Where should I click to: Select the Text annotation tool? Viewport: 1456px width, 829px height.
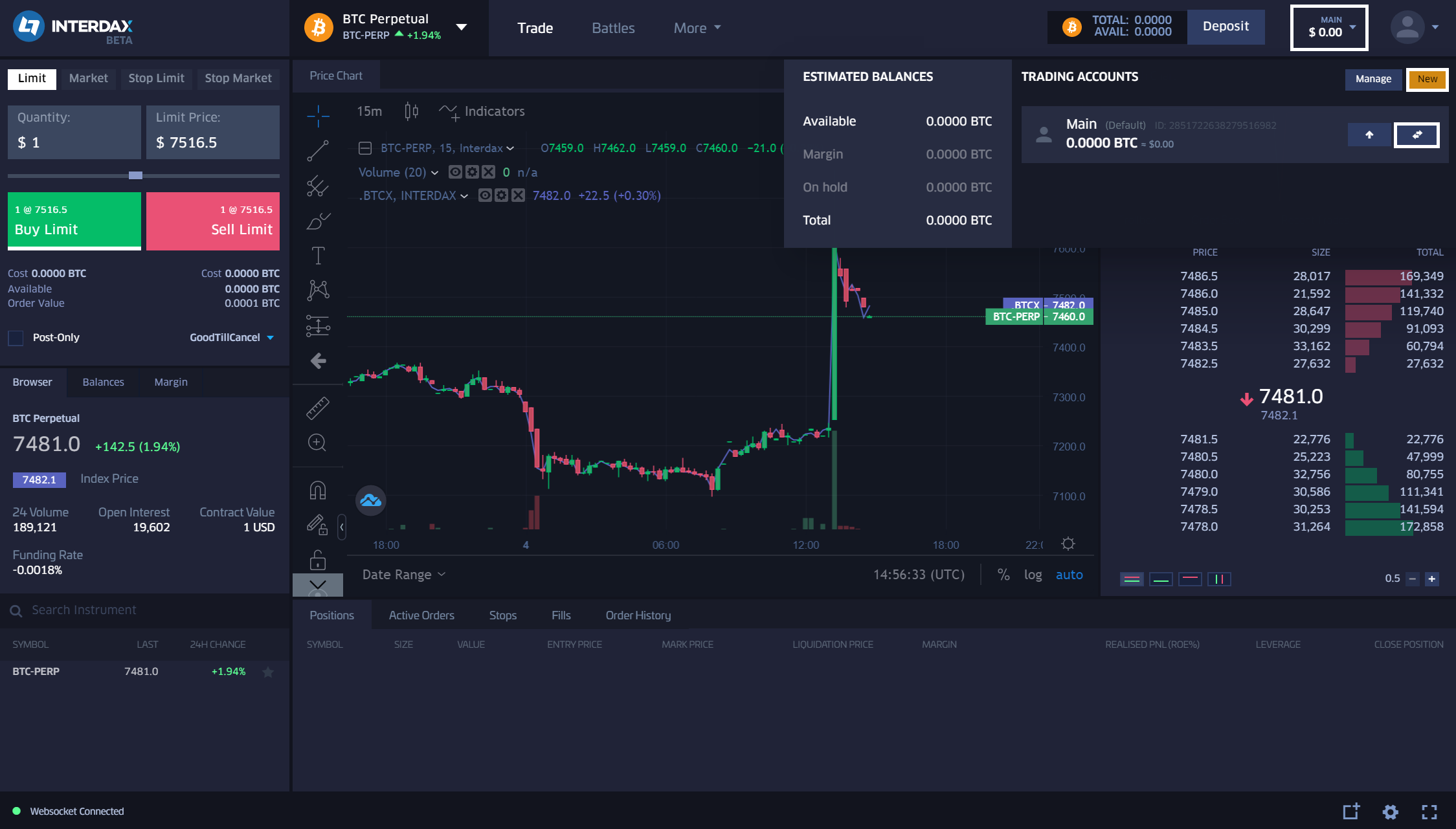[318, 256]
